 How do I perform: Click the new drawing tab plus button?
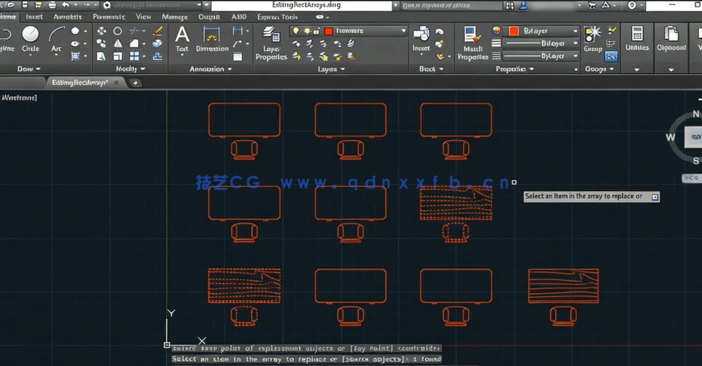(135, 83)
